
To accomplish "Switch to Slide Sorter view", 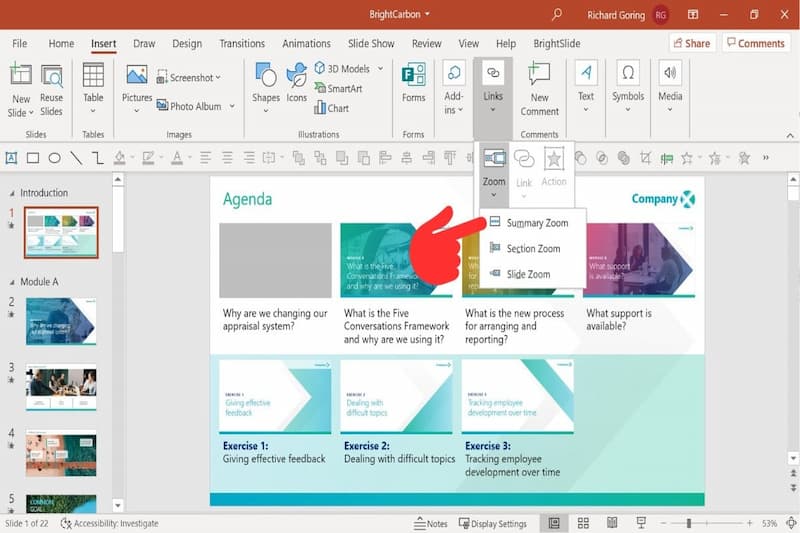I will point(583,523).
